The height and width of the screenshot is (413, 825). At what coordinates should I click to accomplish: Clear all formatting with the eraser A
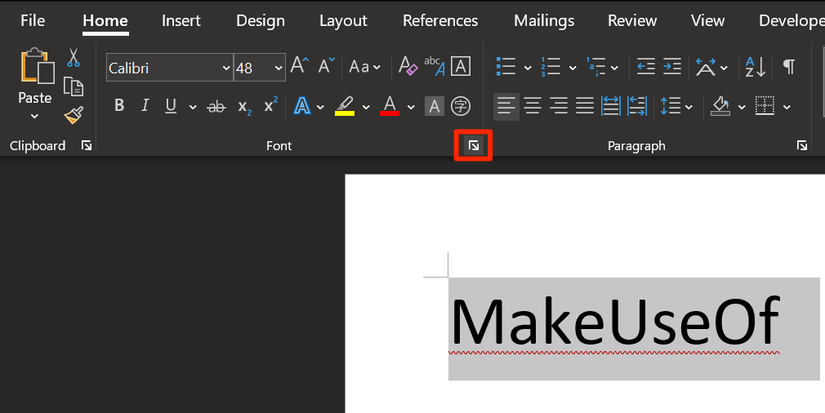pyautogui.click(x=407, y=67)
